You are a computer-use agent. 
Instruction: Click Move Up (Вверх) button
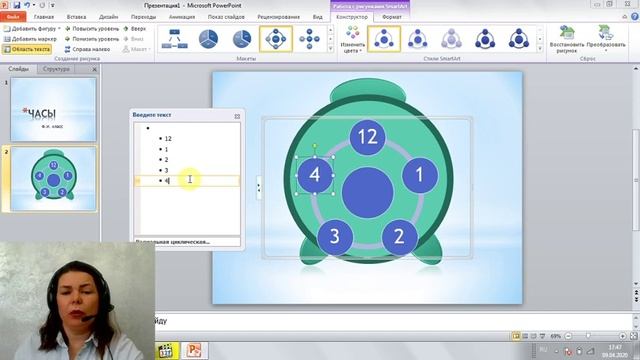pos(134,29)
